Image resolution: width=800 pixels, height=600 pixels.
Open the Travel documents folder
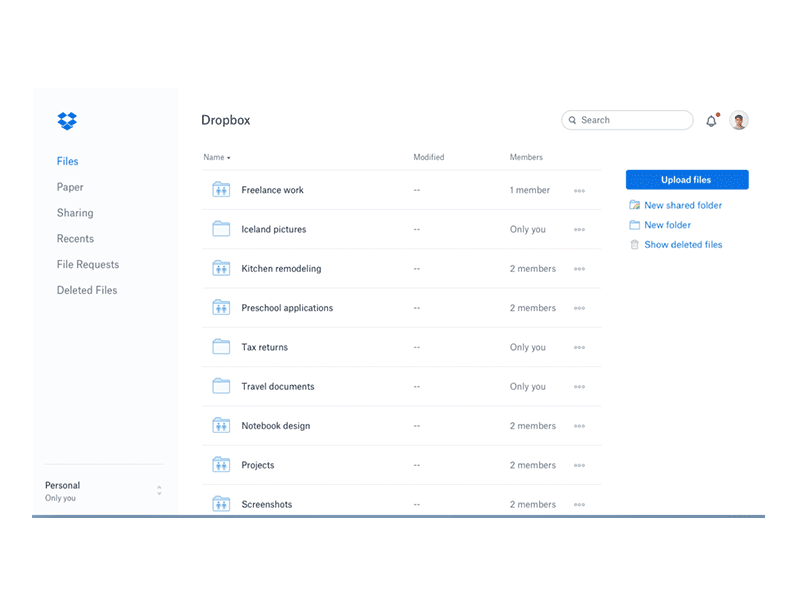click(x=278, y=386)
